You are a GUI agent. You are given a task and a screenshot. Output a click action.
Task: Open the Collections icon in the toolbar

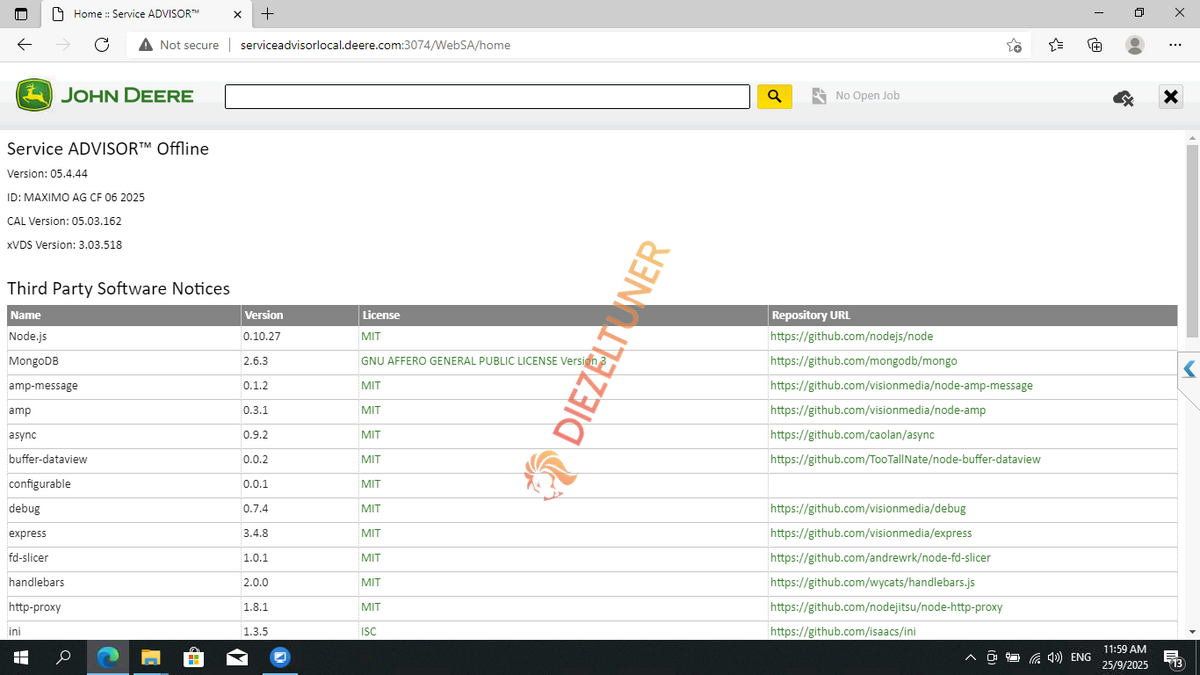pos(1095,45)
